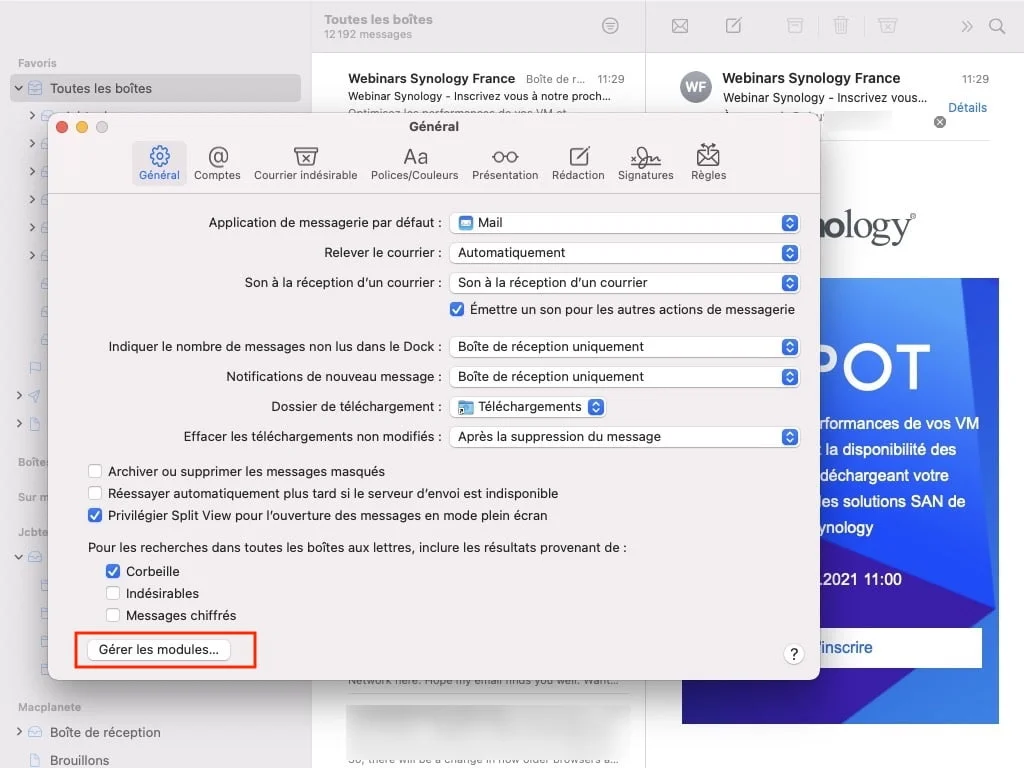Select Macplanete Boîte de réception mailbox

coord(105,733)
